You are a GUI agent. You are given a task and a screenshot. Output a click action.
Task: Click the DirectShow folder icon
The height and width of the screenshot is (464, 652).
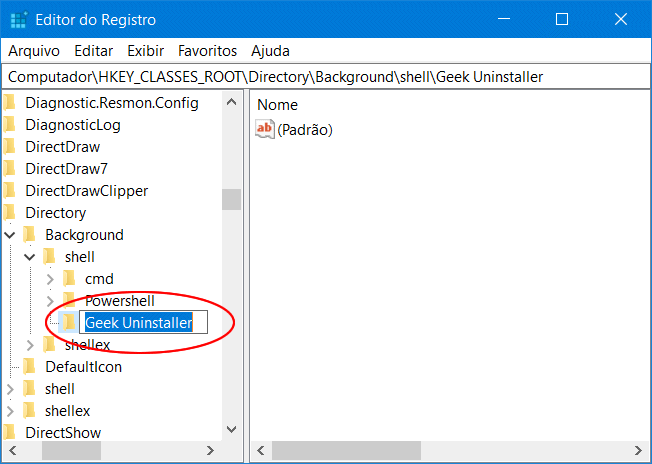pos(10,433)
